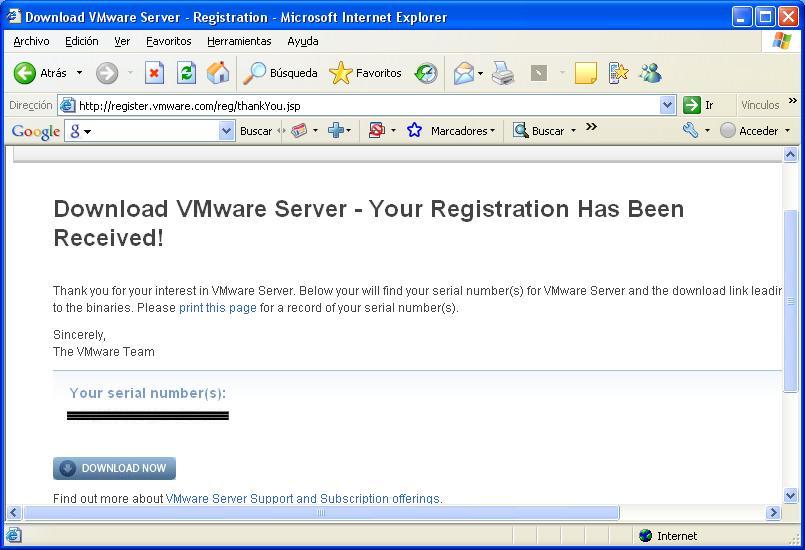Expand the address bar dropdown arrow
The height and width of the screenshot is (550, 805).
coord(668,105)
